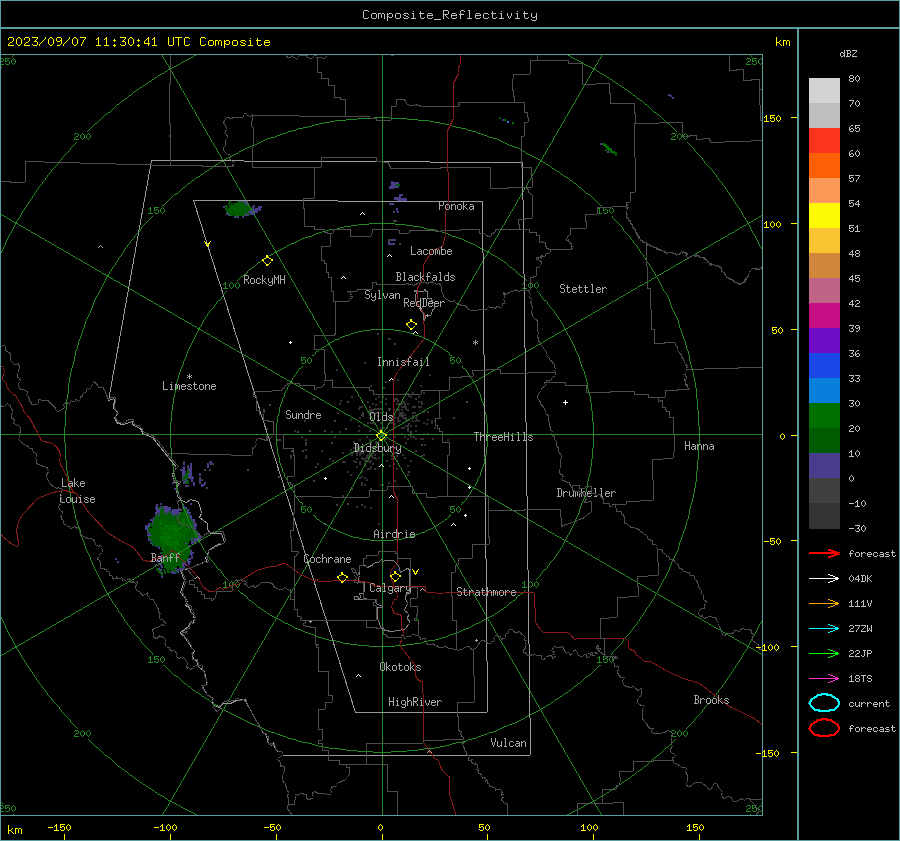Click the Didsbury label
This screenshot has width=900, height=841.
[377, 448]
